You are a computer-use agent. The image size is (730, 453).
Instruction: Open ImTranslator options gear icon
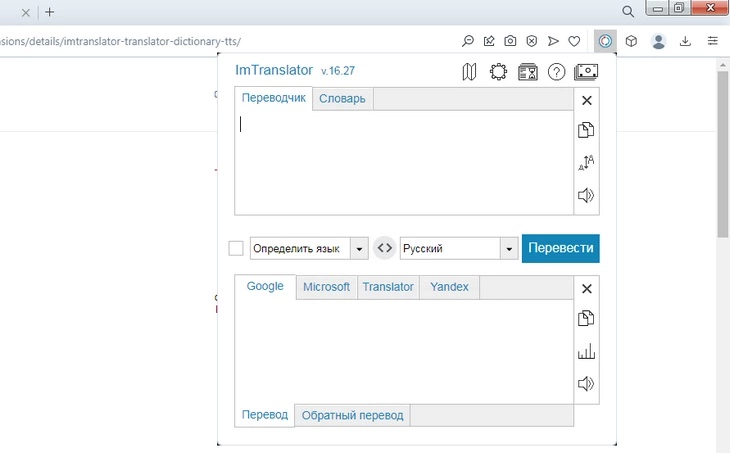pos(498,72)
